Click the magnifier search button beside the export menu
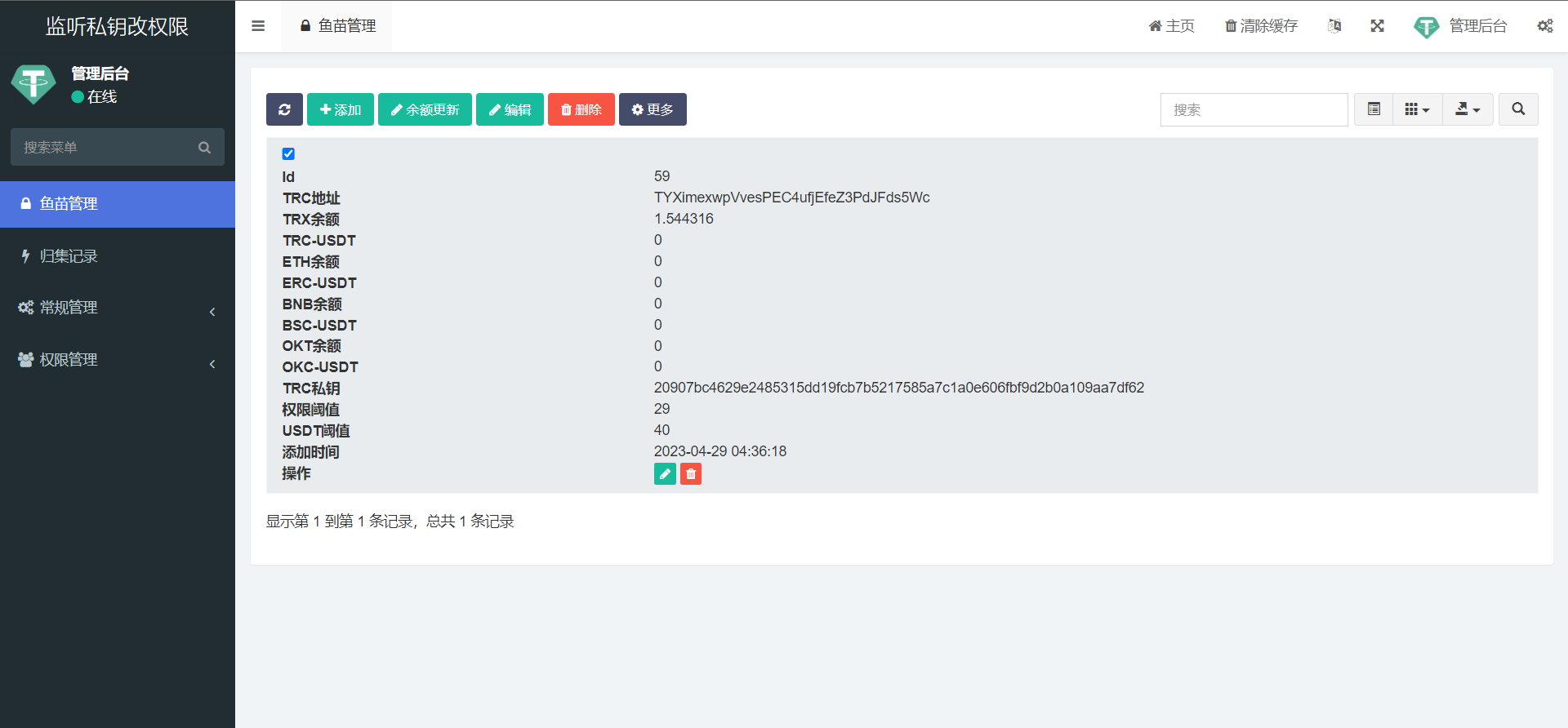 tap(1518, 109)
